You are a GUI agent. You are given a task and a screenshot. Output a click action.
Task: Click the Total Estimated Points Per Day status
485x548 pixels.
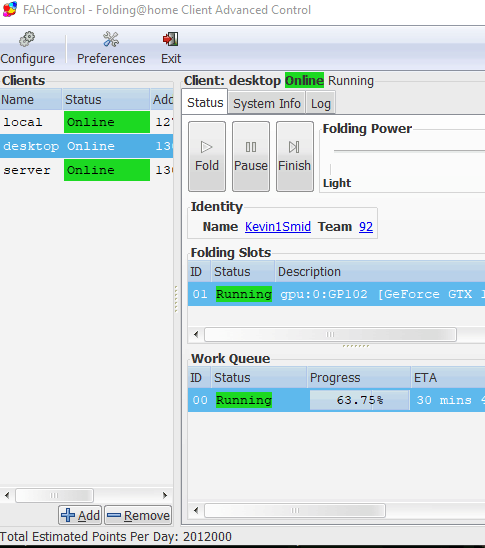116,536
